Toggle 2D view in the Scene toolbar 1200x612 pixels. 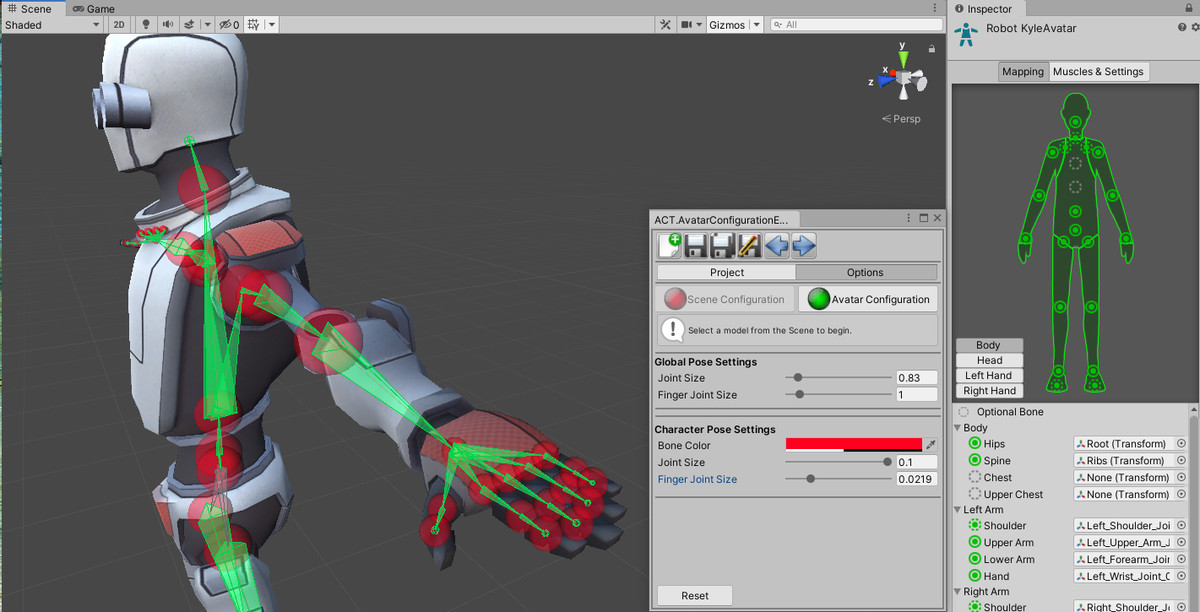119,24
